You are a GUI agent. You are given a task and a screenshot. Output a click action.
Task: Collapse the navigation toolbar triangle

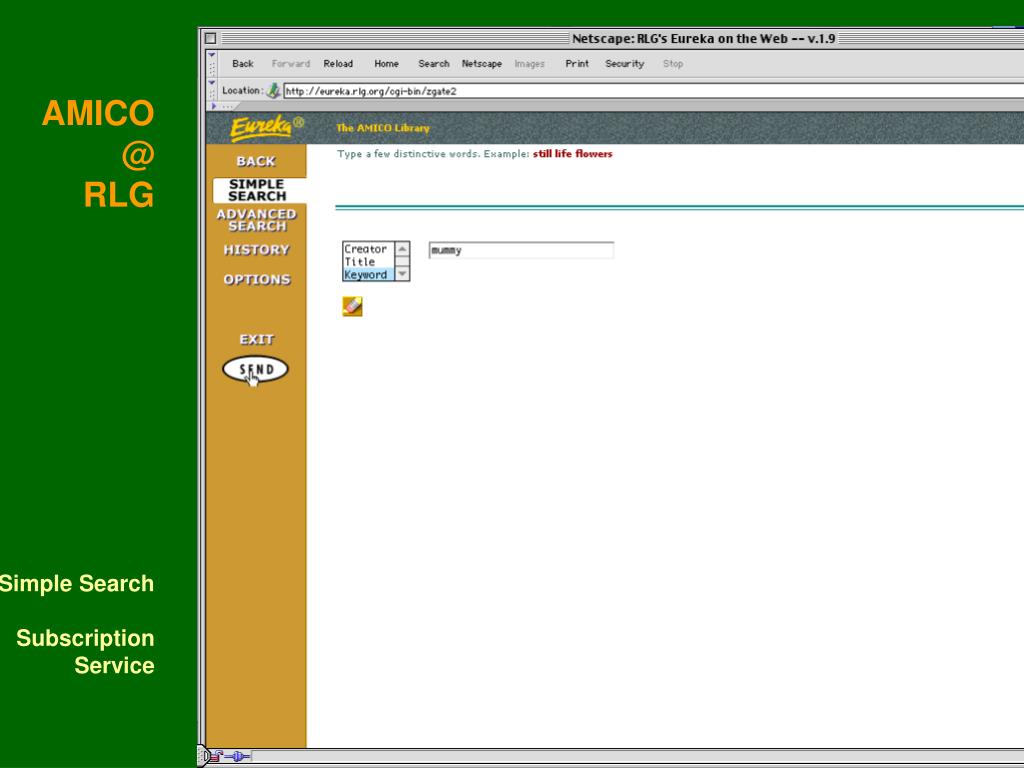(212, 55)
